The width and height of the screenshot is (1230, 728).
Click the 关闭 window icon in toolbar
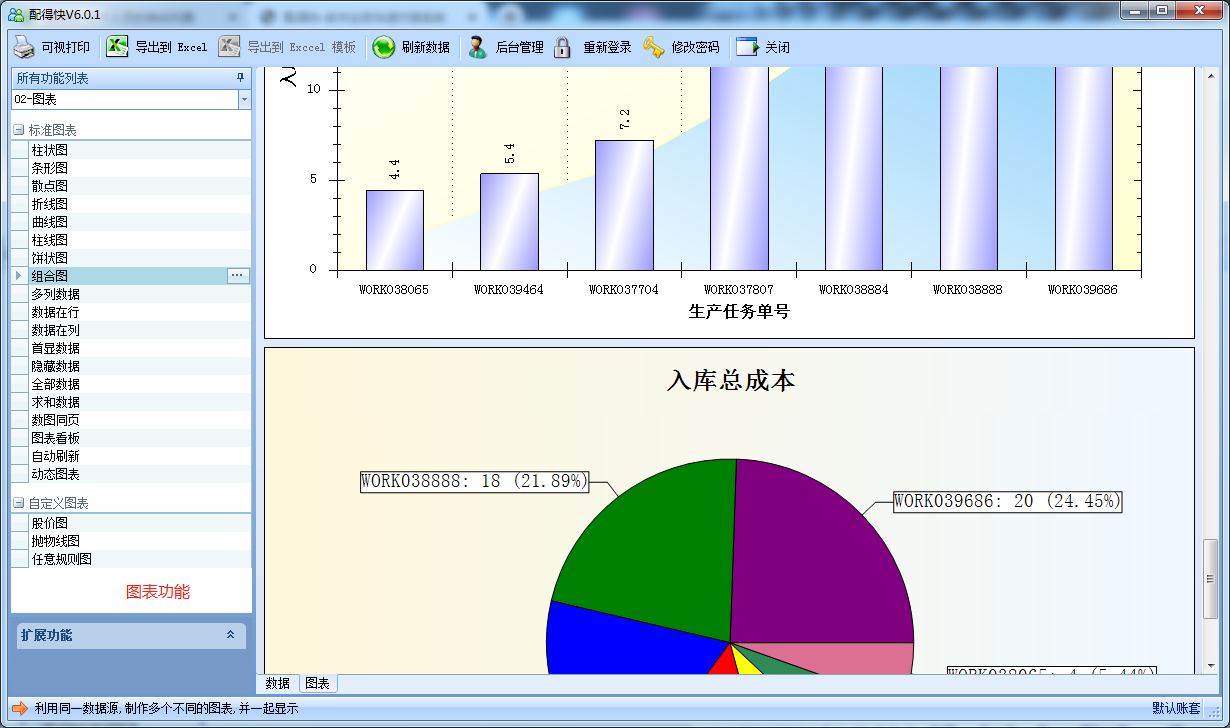click(747, 47)
